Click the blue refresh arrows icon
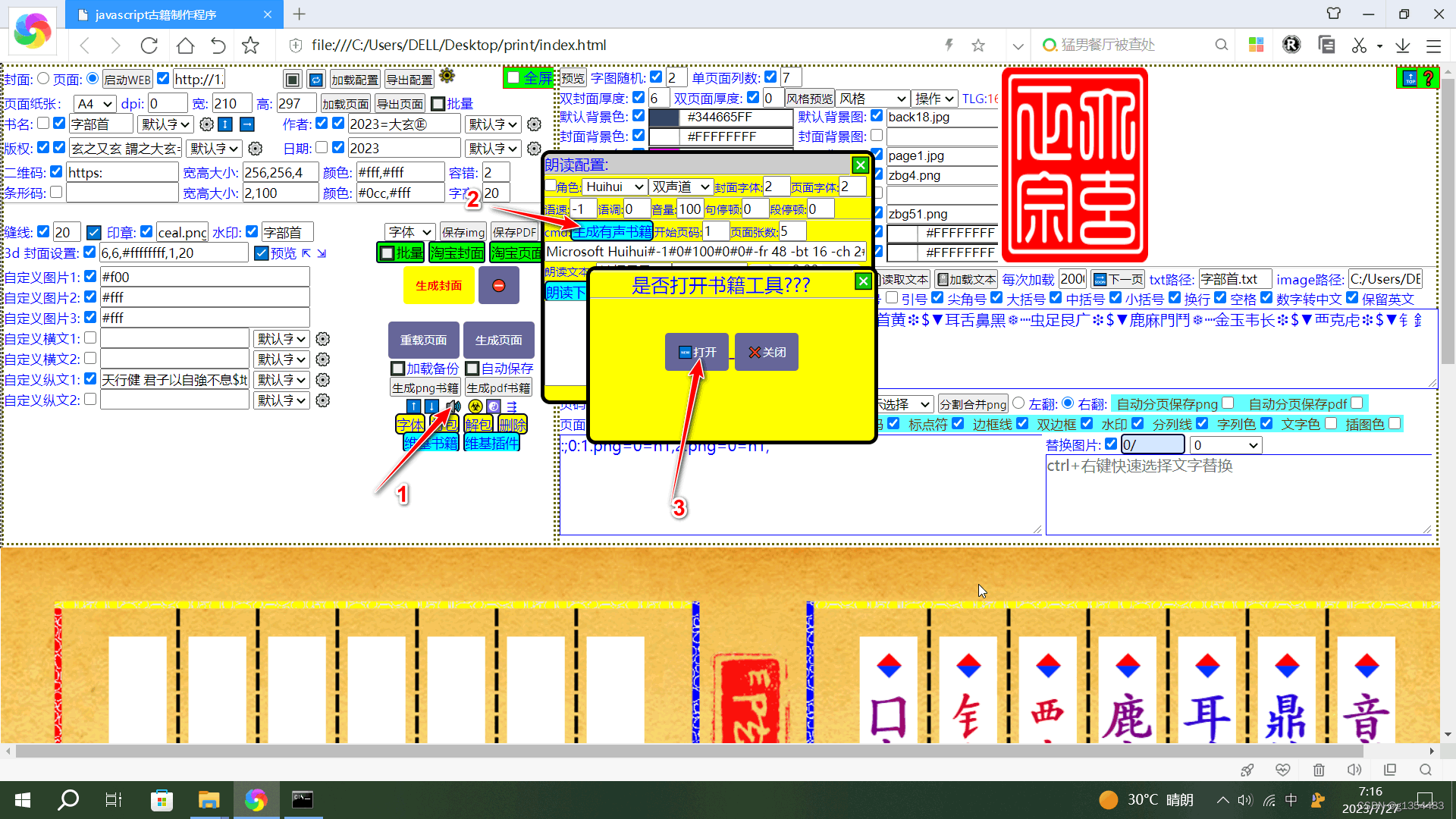The height and width of the screenshot is (819, 1456). (x=316, y=80)
